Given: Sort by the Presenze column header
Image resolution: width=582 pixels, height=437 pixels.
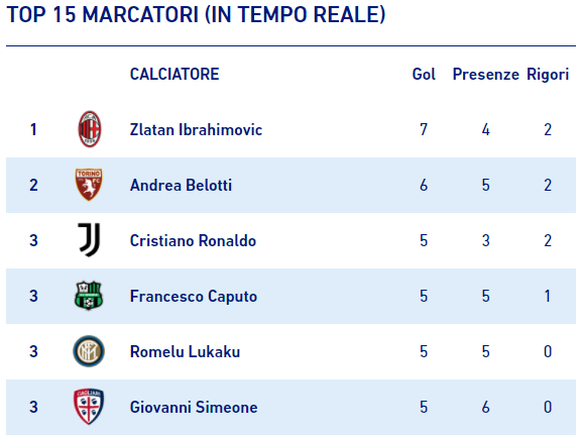Looking at the screenshot, I should click(485, 74).
